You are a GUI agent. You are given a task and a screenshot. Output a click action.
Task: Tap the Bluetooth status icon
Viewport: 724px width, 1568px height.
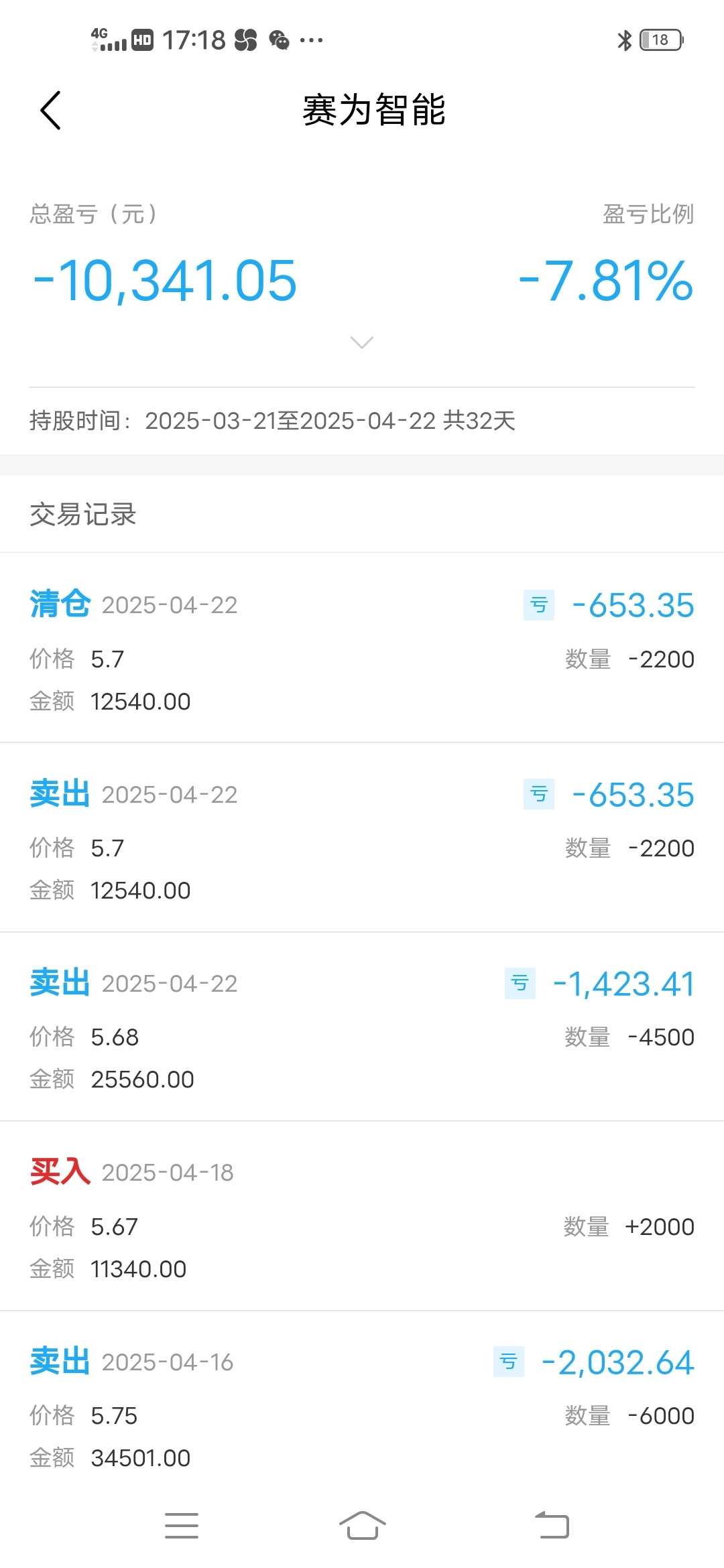tap(625, 40)
